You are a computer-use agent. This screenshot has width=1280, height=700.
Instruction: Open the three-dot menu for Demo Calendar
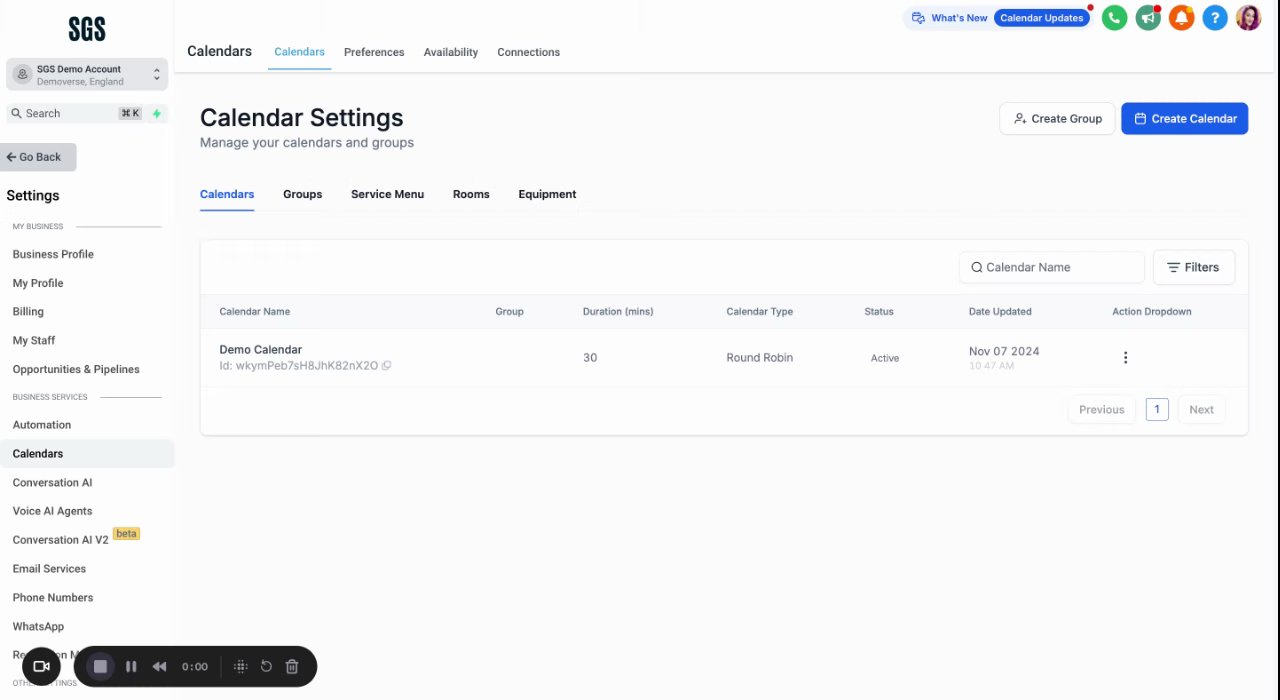(1125, 358)
